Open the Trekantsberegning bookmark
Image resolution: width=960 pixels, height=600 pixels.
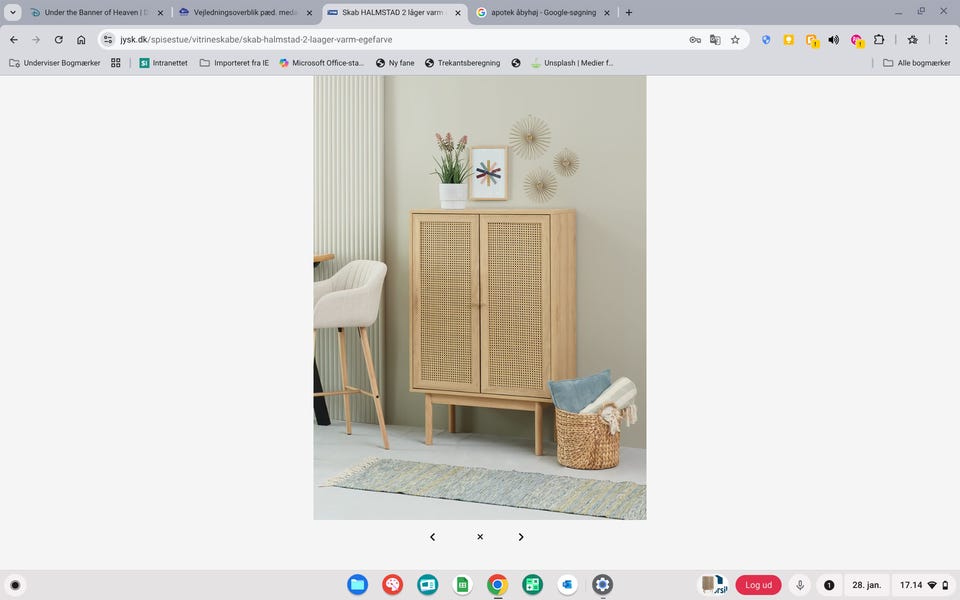click(462, 63)
